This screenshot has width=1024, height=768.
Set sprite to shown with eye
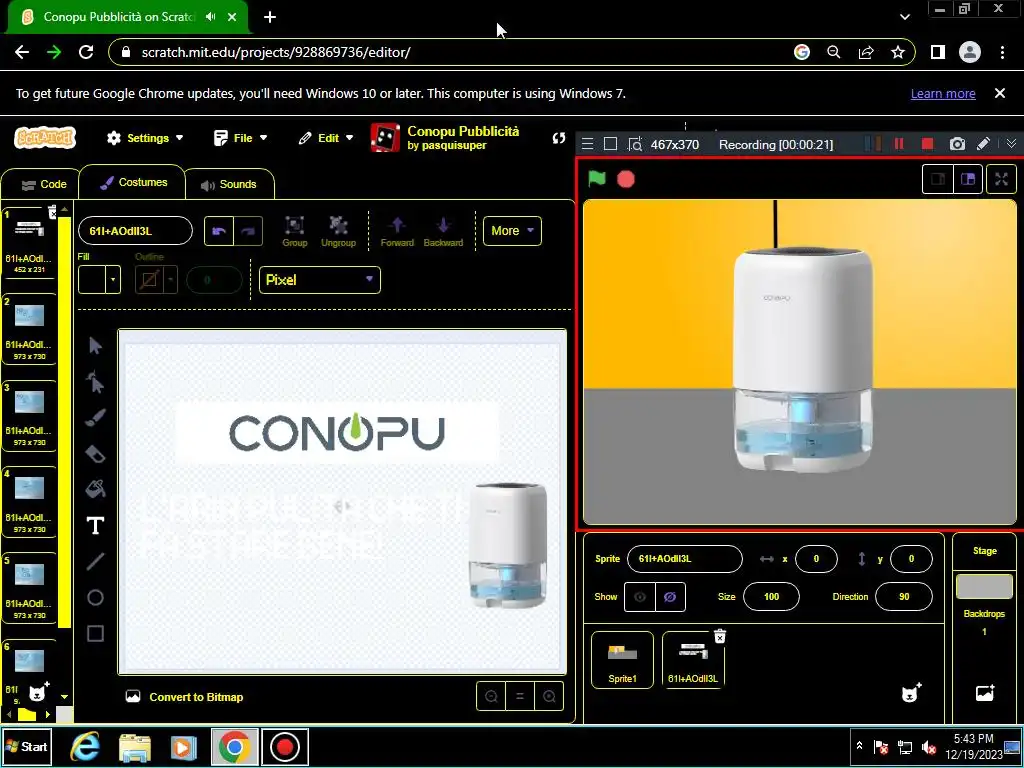640,597
